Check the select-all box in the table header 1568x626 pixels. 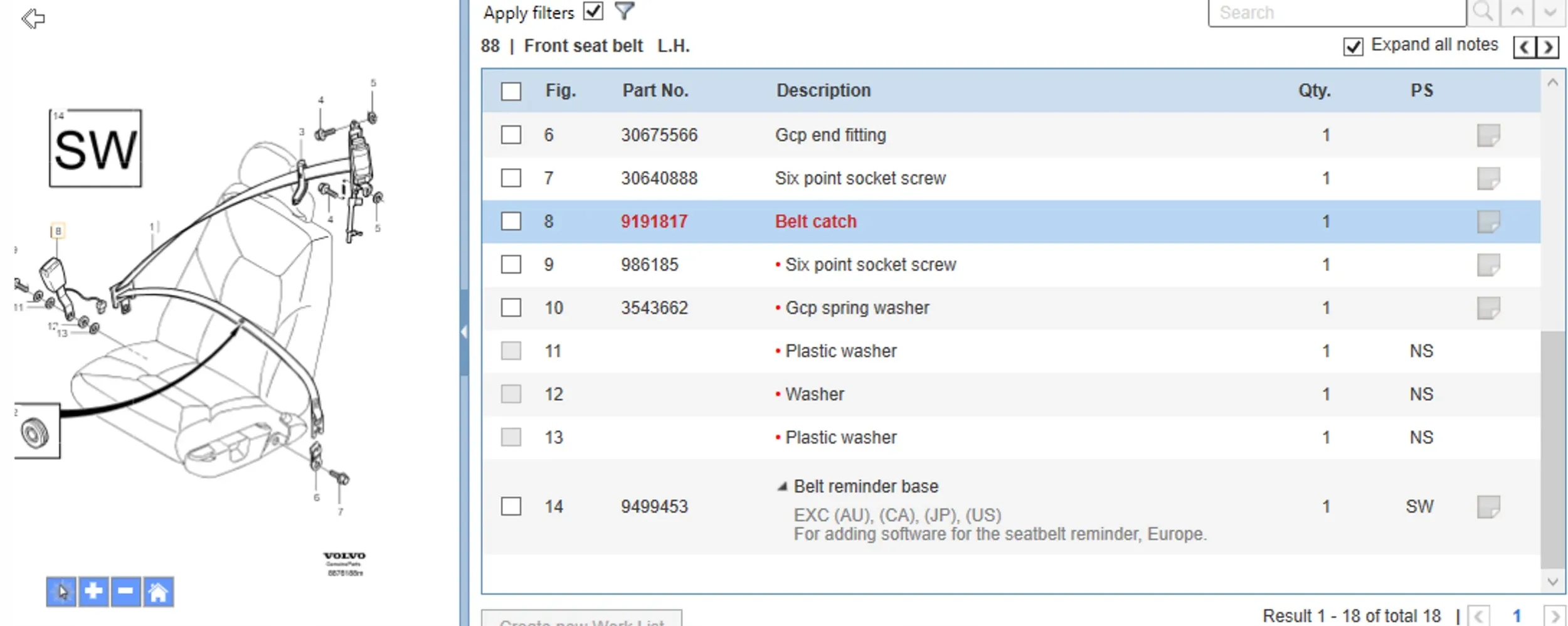click(511, 92)
